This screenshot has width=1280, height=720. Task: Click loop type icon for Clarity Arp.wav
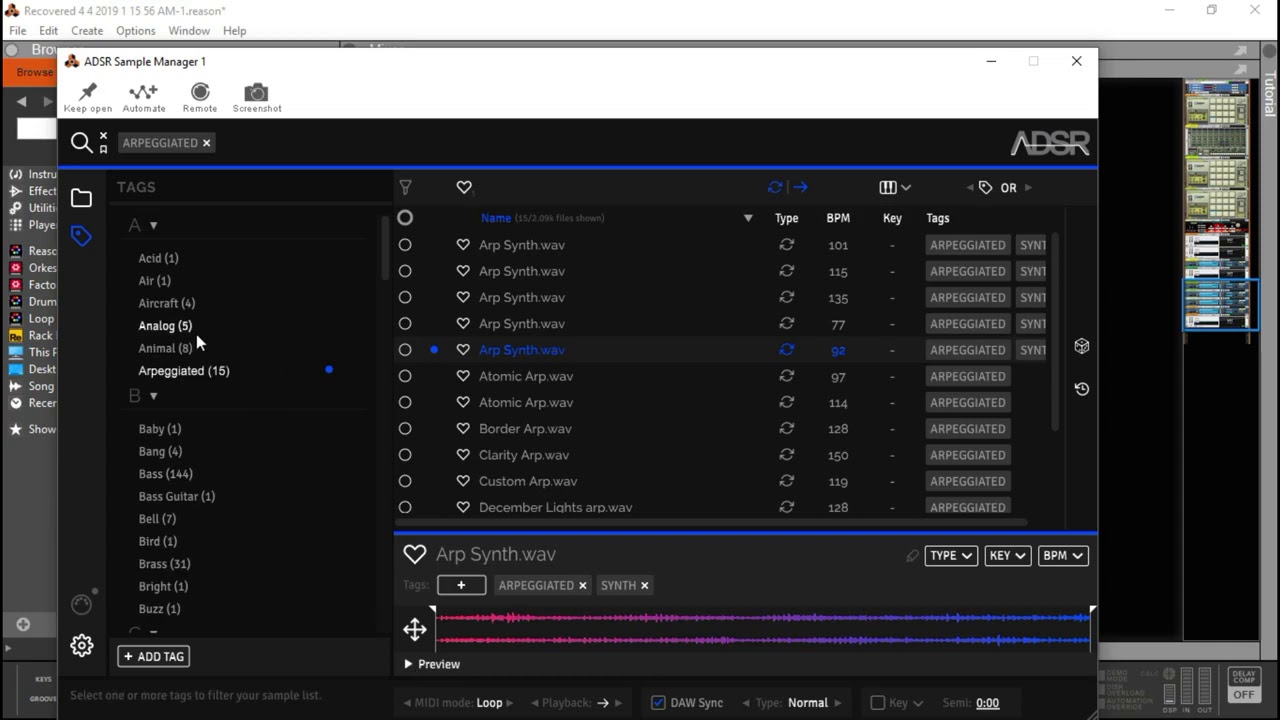787,455
